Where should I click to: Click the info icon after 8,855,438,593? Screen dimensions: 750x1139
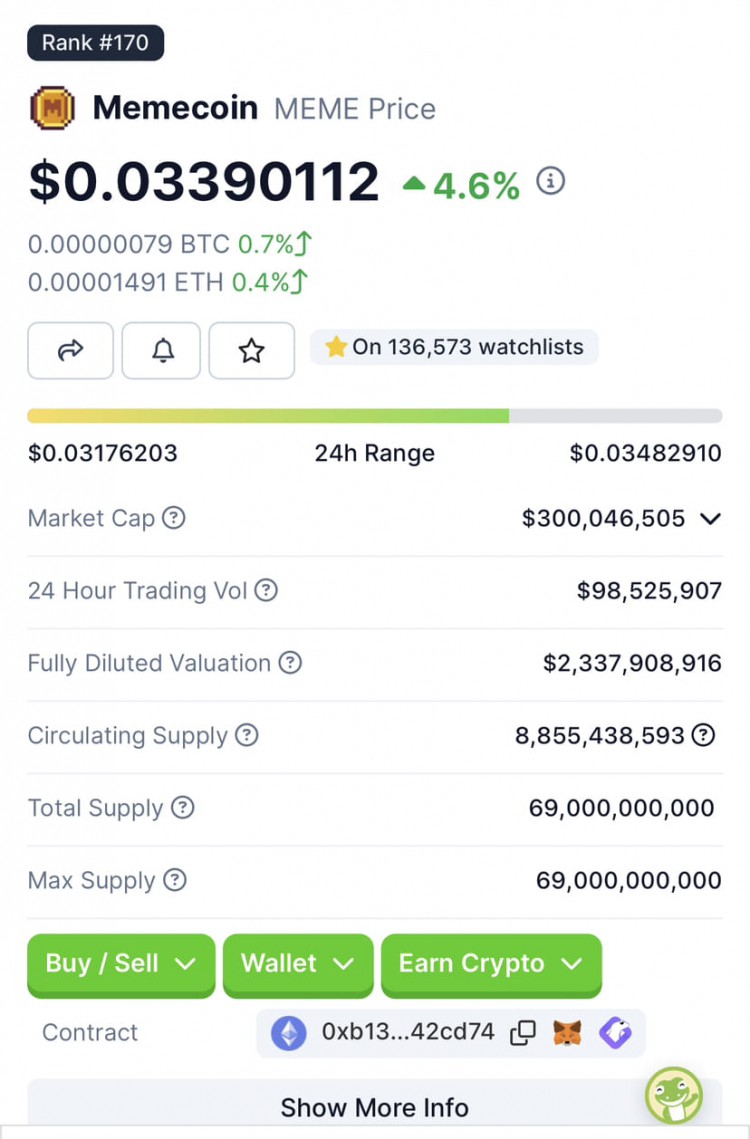coord(703,735)
